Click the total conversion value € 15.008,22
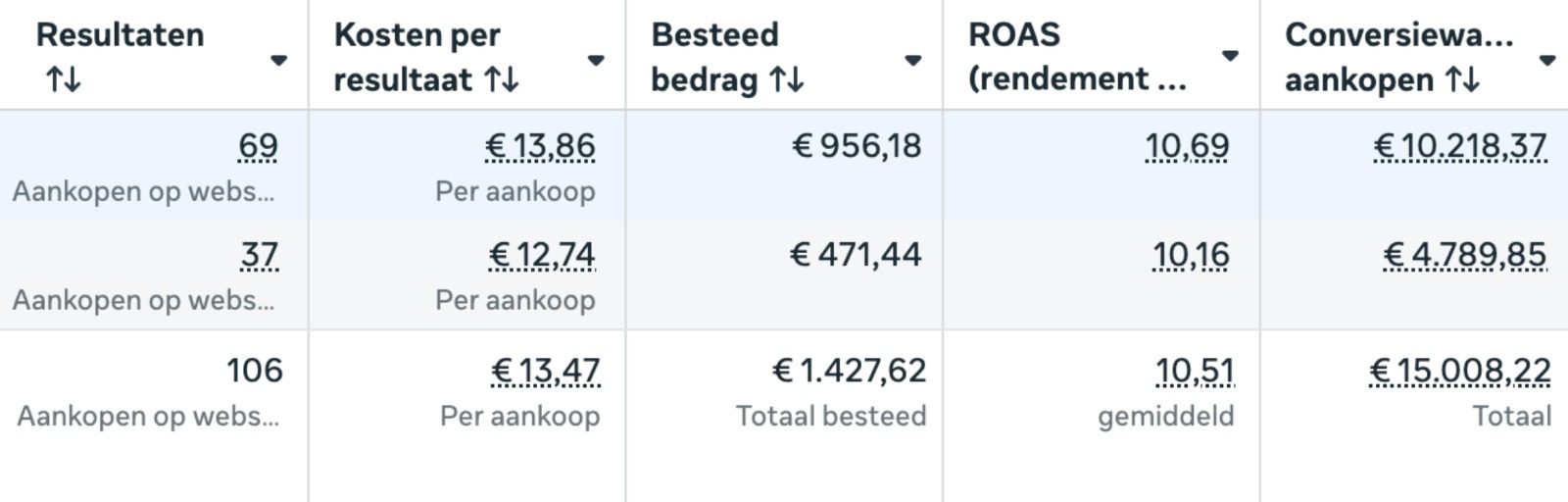The image size is (1568, 502). tap(1460, 371)
